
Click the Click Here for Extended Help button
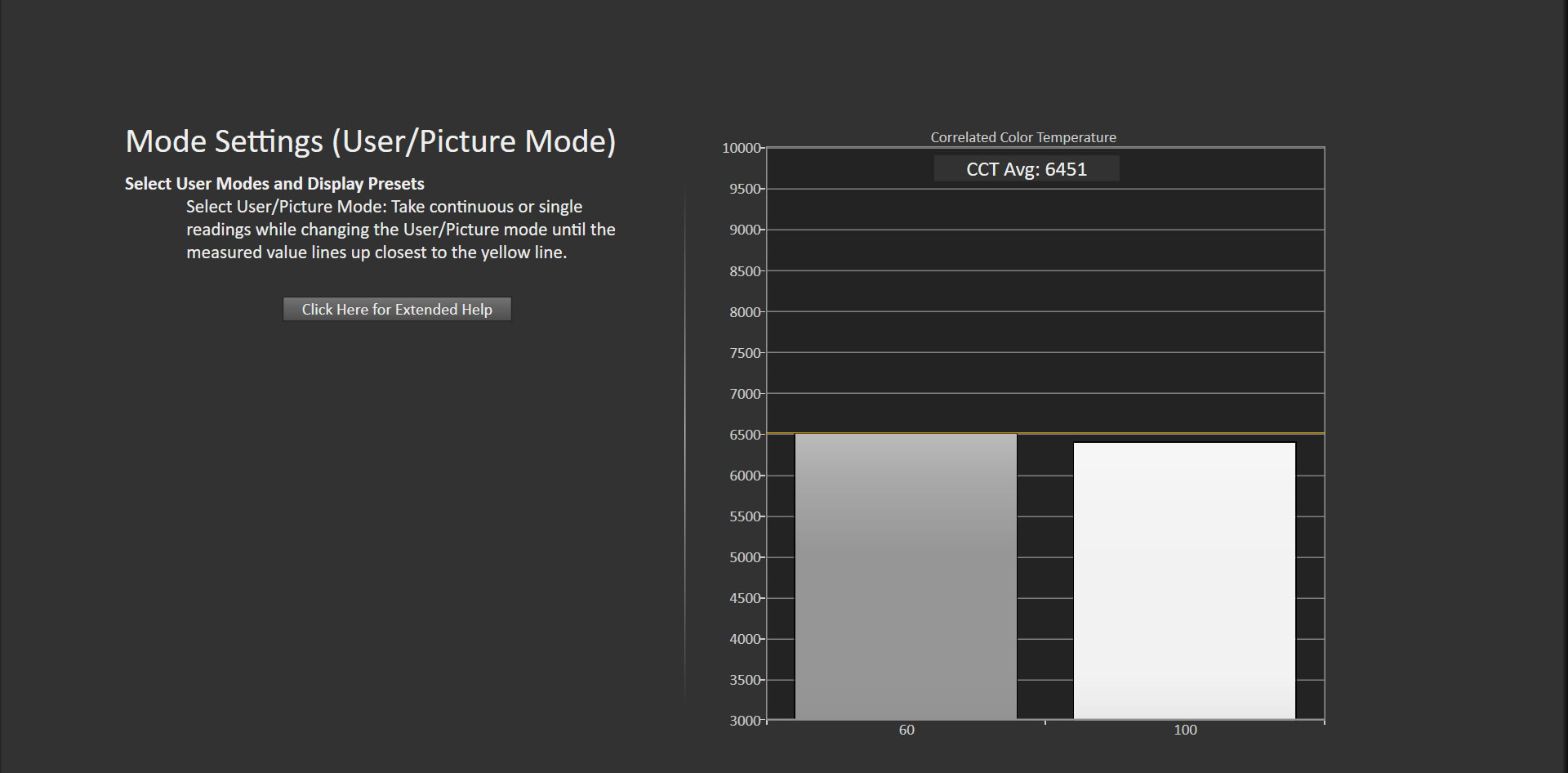[397, 309]
